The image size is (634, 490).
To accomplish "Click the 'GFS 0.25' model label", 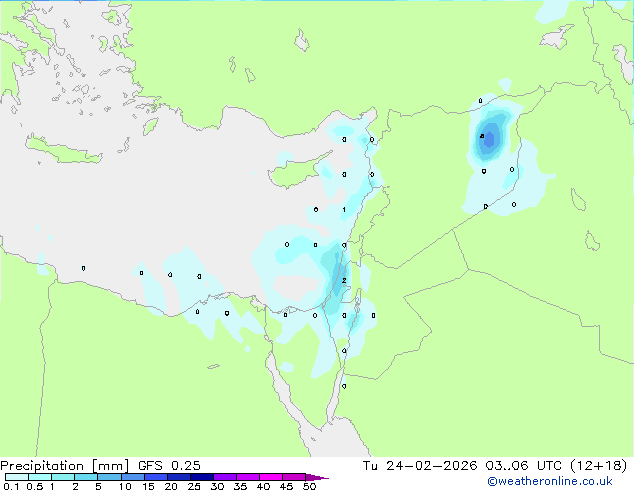I will [169, 466].
